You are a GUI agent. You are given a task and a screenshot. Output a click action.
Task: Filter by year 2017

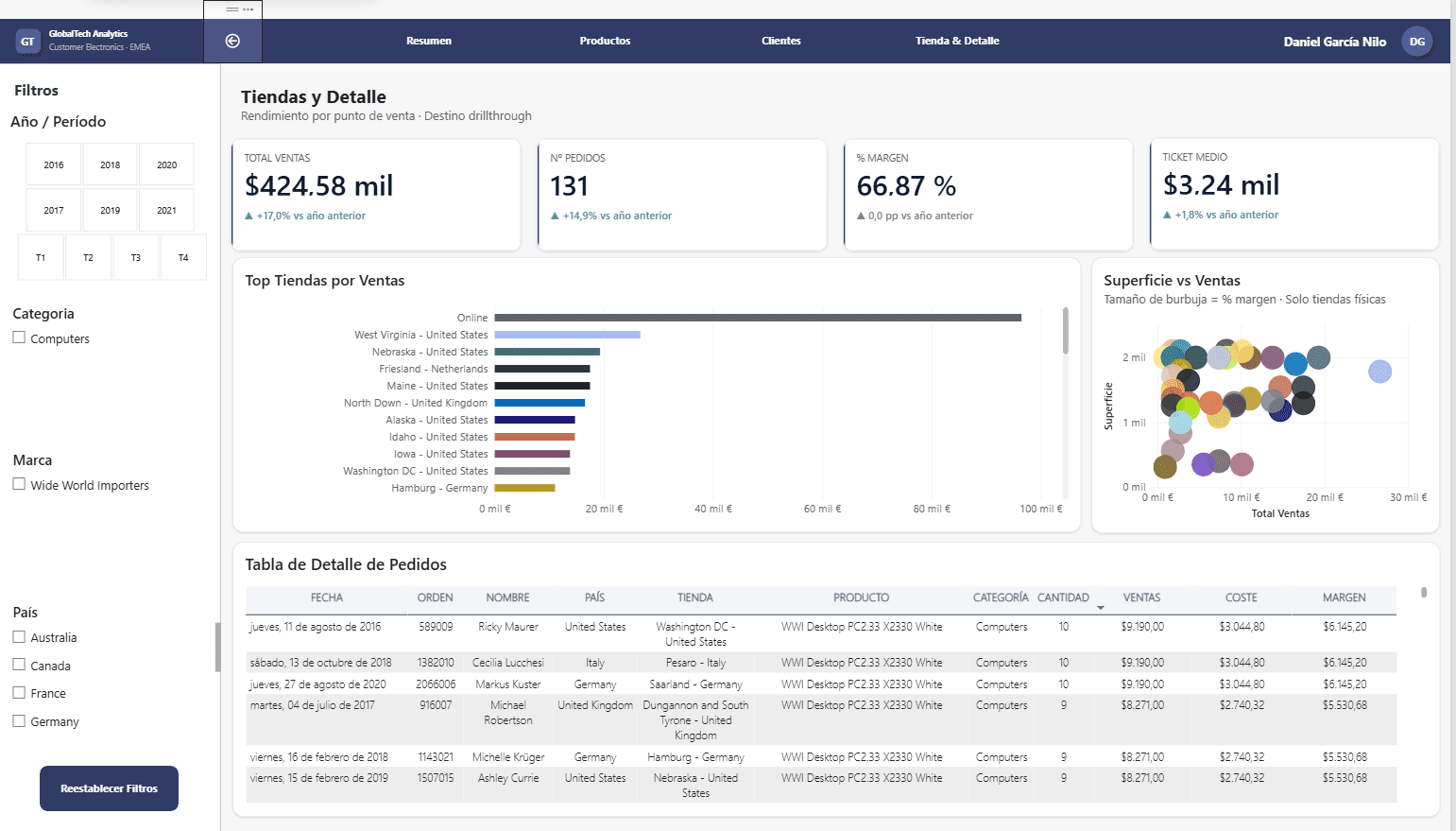pyautogui.click(x=54, y=210)
